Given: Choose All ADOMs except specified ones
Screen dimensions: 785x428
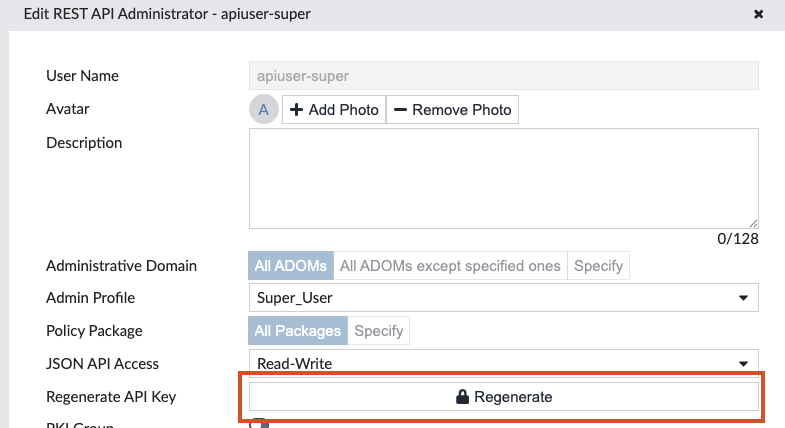Looking at the screenshot, I should coord(450,266).
